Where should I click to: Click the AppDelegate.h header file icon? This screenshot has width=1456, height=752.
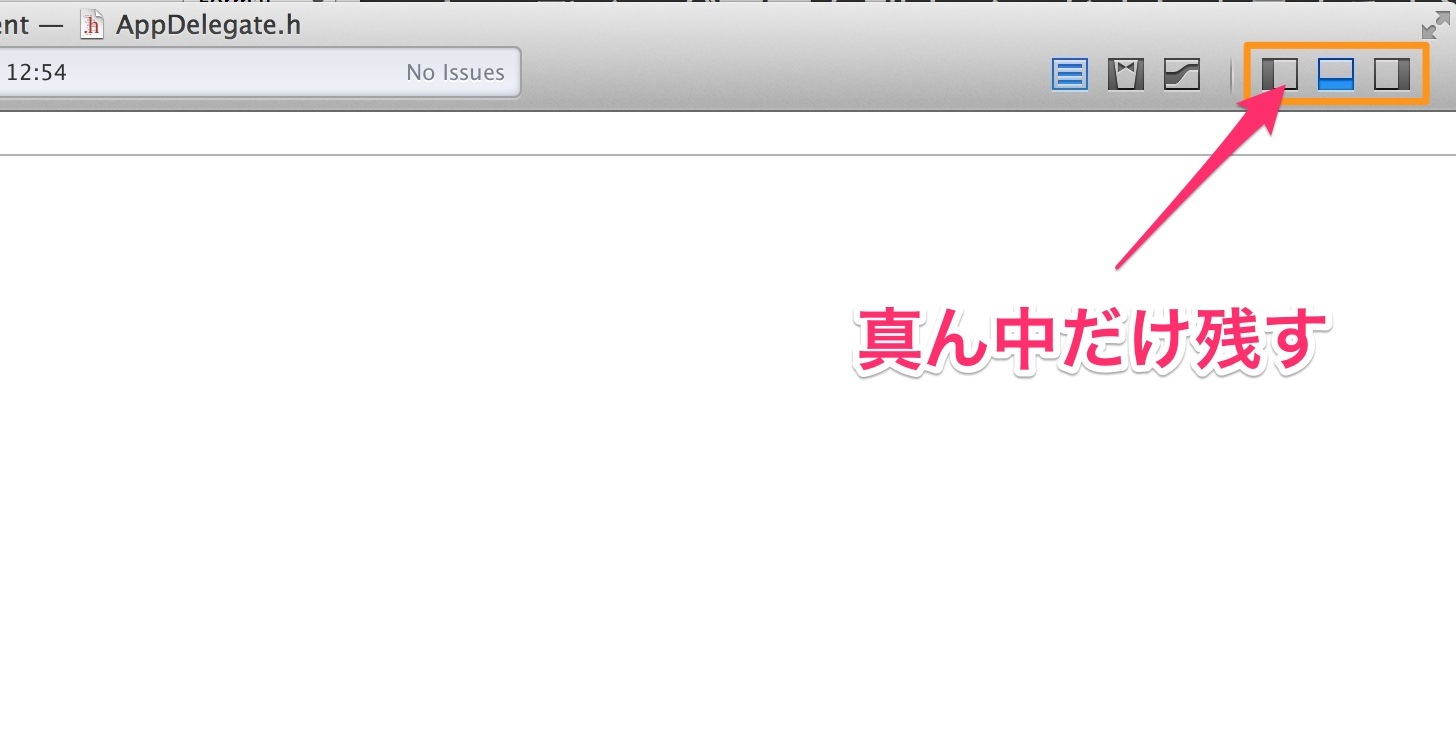pos(92,25)
